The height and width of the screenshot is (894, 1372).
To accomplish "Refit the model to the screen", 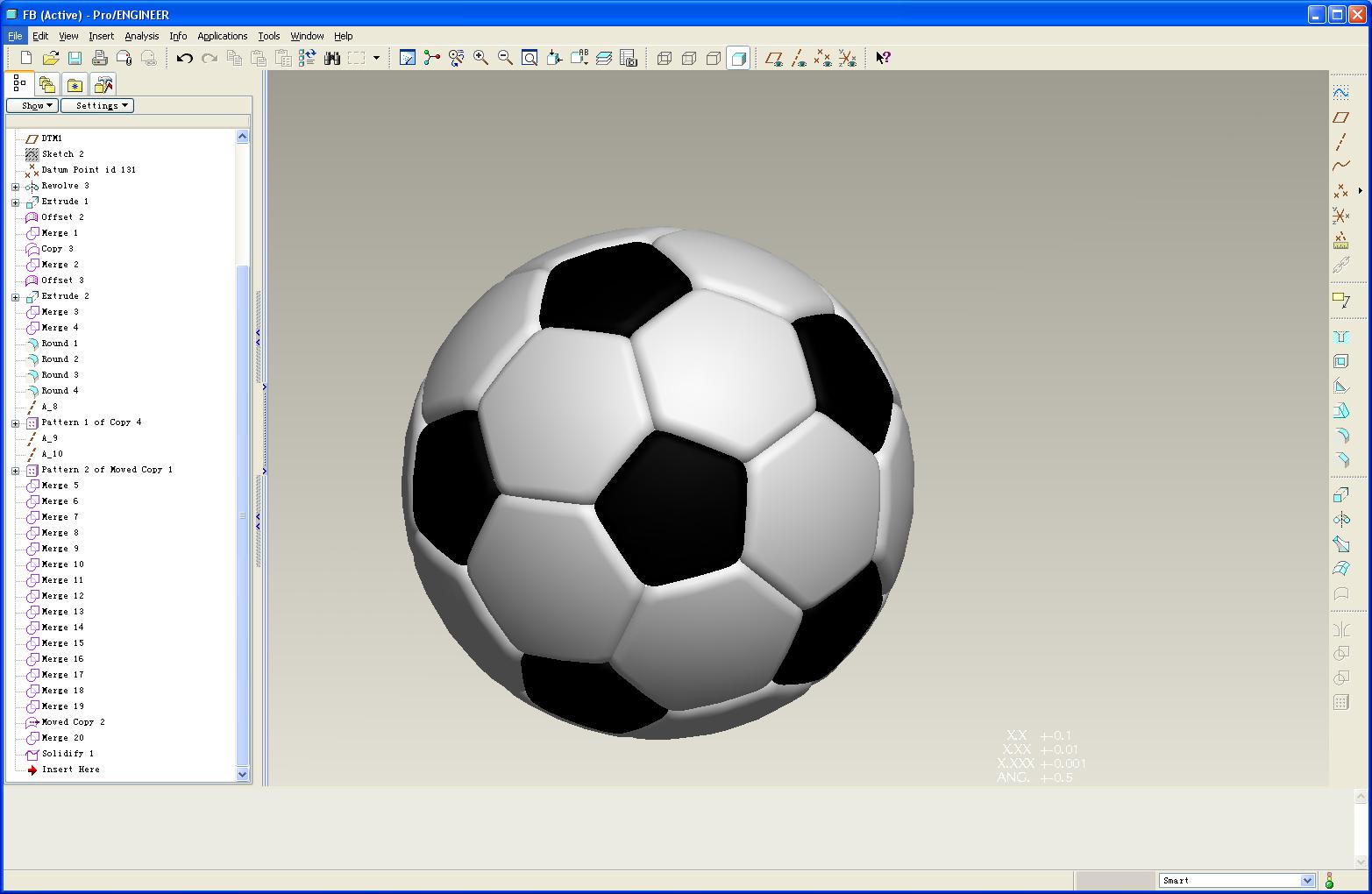I will [530, 58].
